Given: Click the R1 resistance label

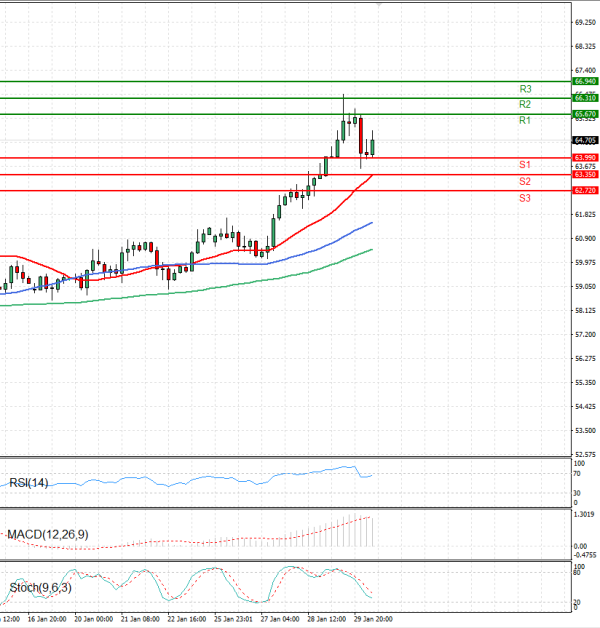Looking at the screenshot, I should pyautogui.click(x=524, y=121).
